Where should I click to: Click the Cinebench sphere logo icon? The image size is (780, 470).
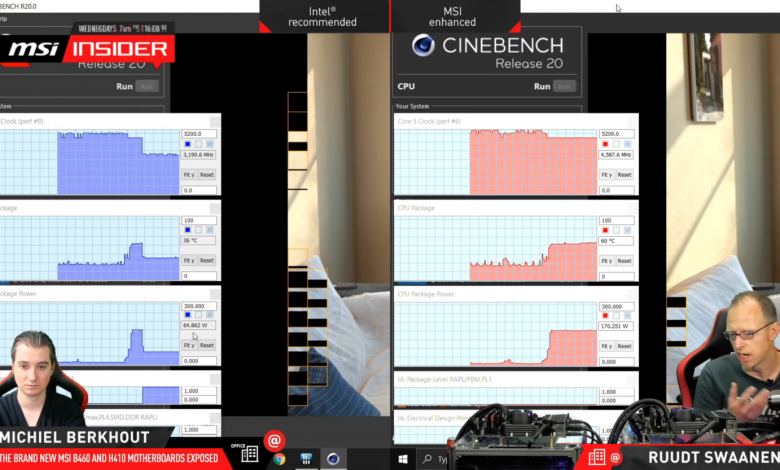click(x=423, y=46)
